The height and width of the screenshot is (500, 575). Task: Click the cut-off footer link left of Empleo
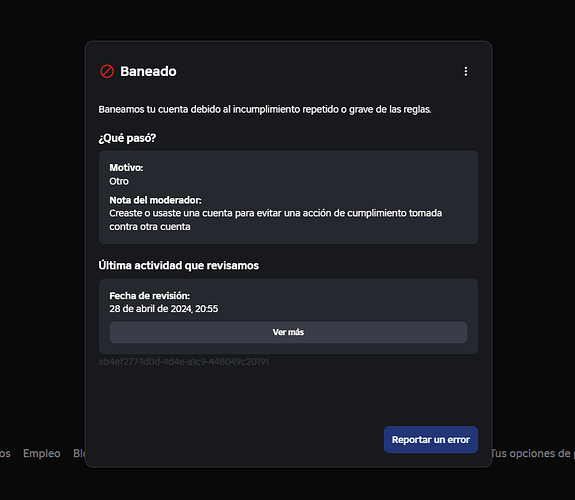pos(5,453)
